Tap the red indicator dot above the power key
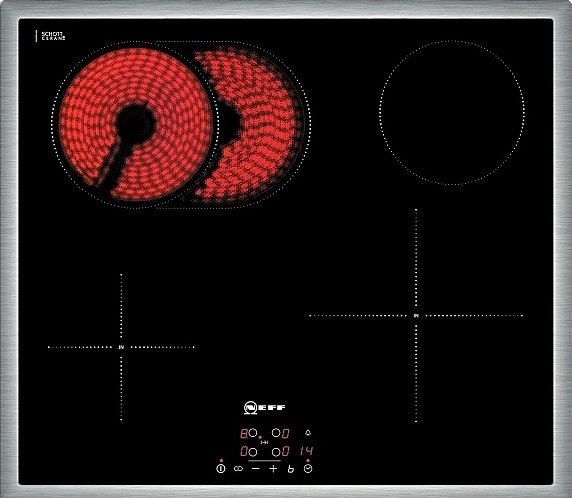This screenshot has width=572, height=498. (x=221, y=460)
